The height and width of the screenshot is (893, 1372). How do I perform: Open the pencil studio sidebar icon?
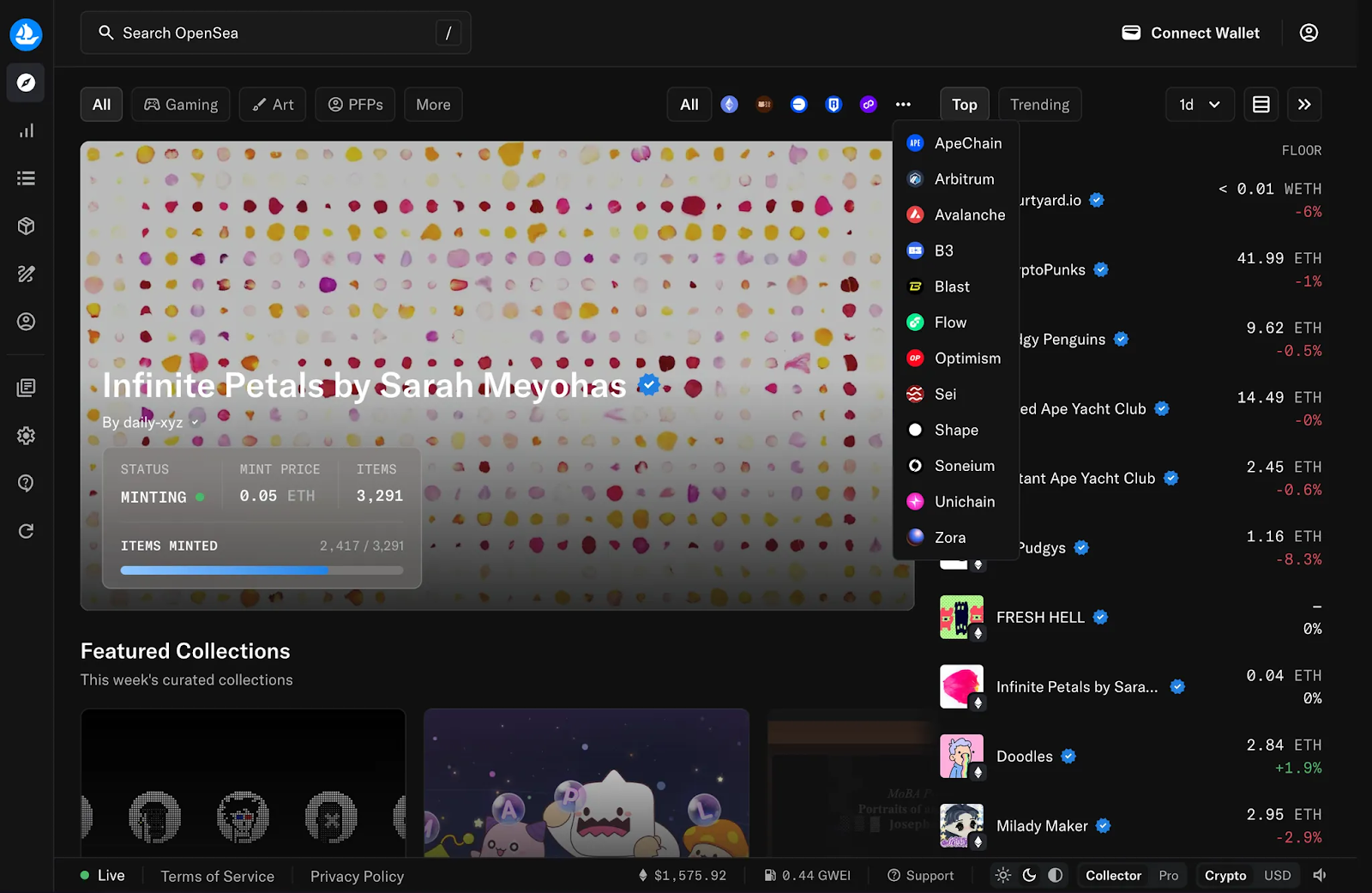[27, 274]
